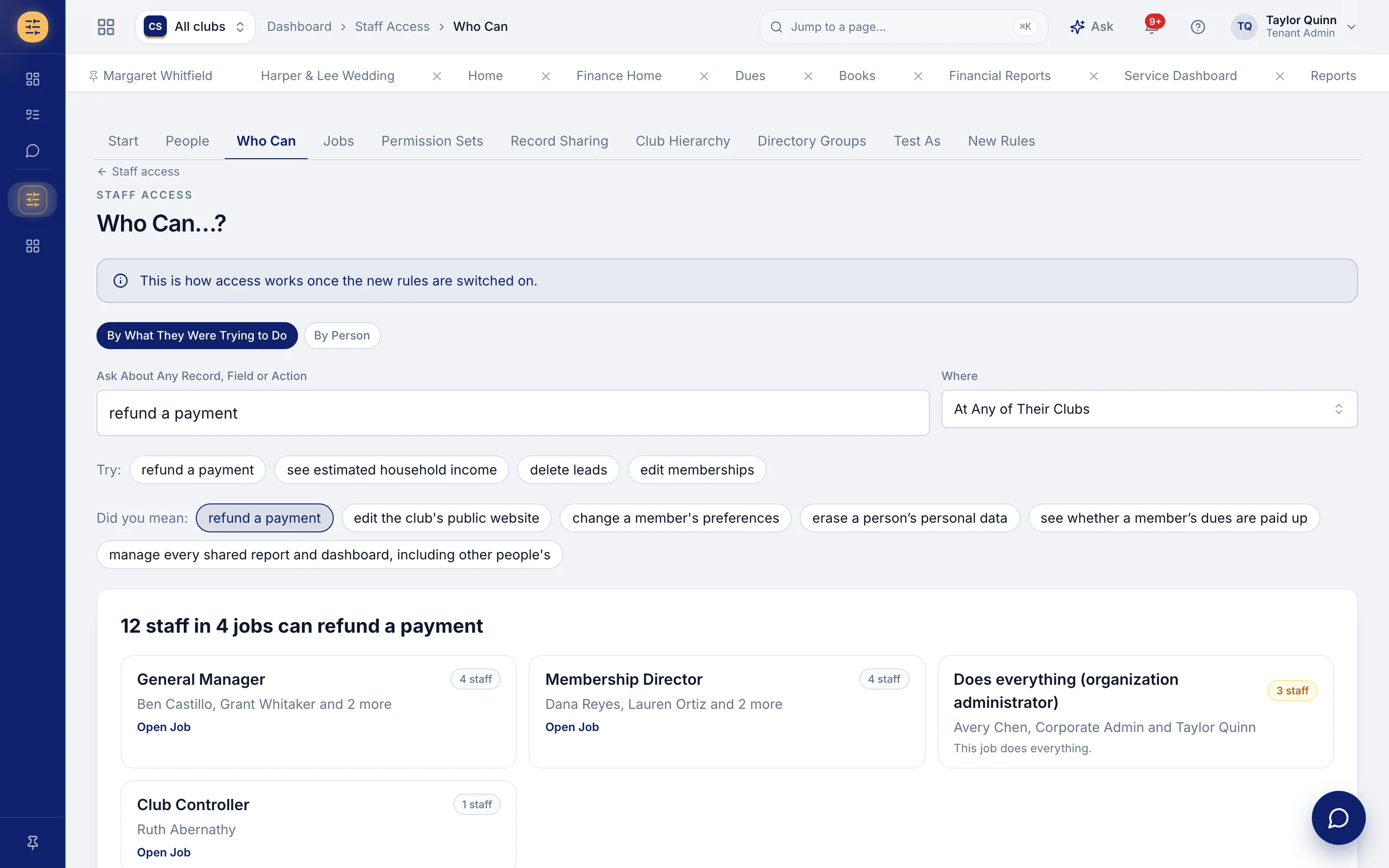1389x868 pixels.
Task: Expand the All clubs switcher
Action: click(x=195, y=27)
